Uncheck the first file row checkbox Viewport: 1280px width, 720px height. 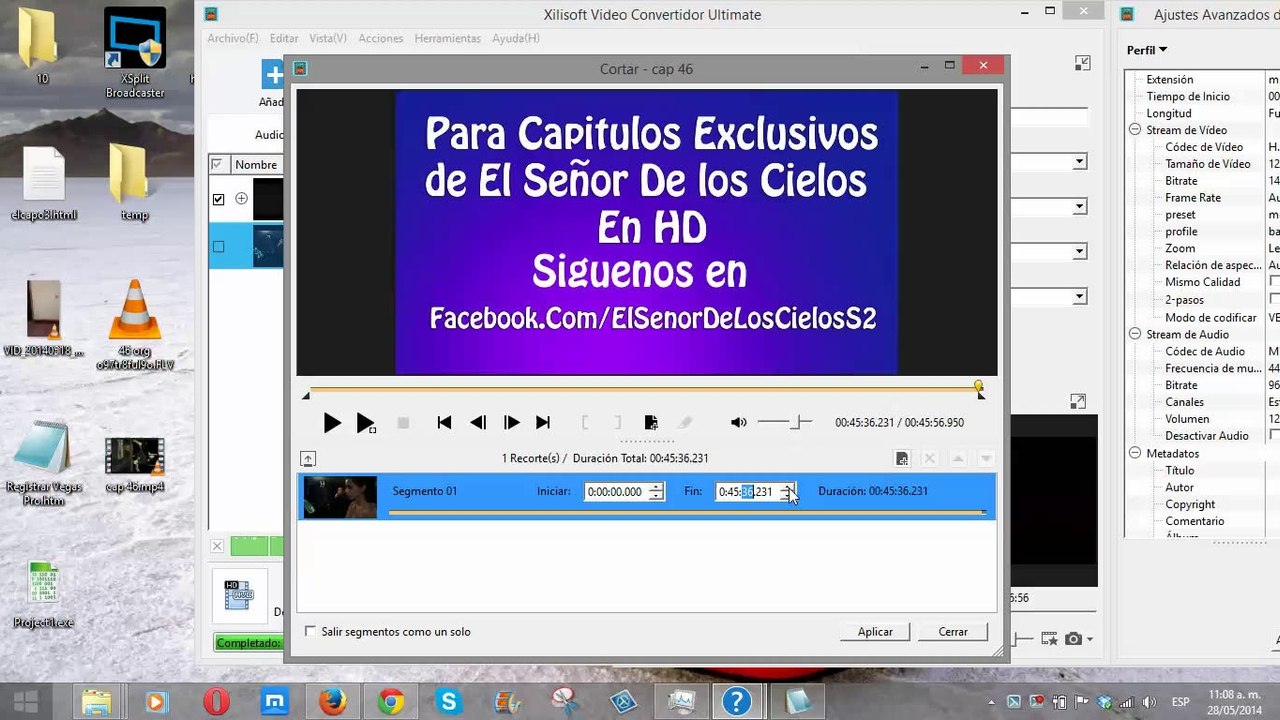pyautogui.click(x=219, y=199)
